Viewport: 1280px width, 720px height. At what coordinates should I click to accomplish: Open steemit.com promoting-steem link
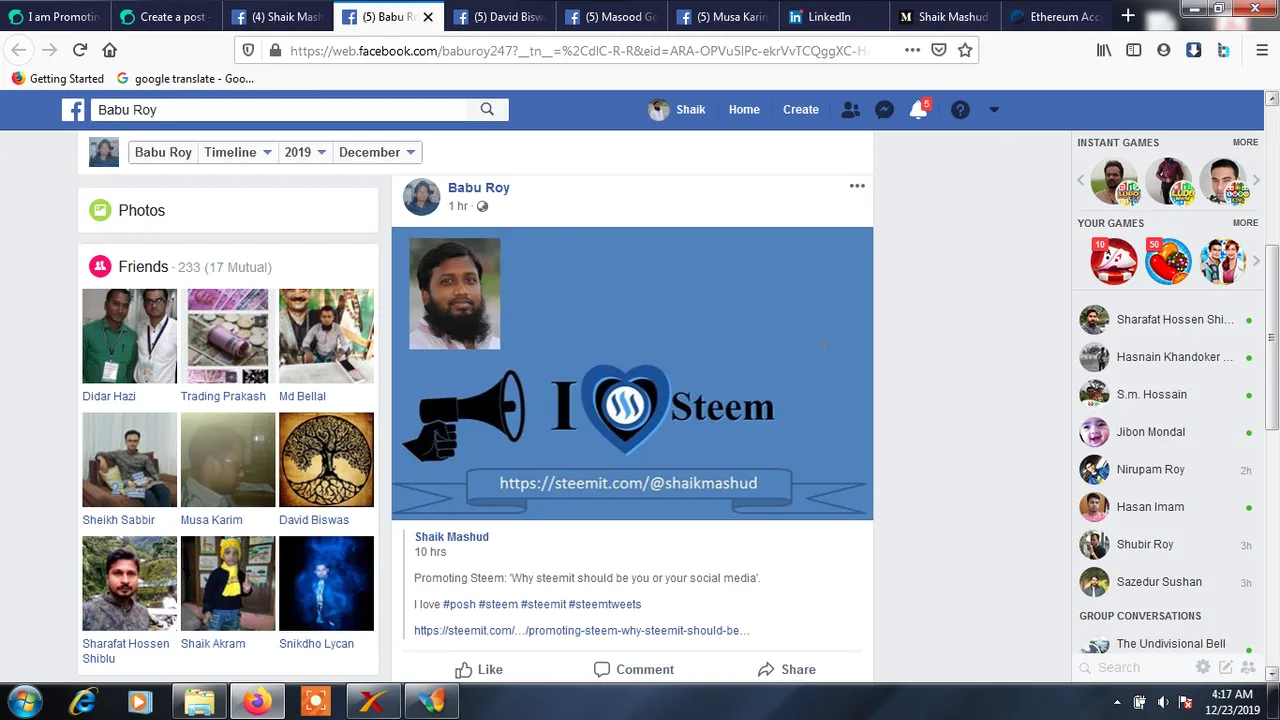(x=582, y=630)
